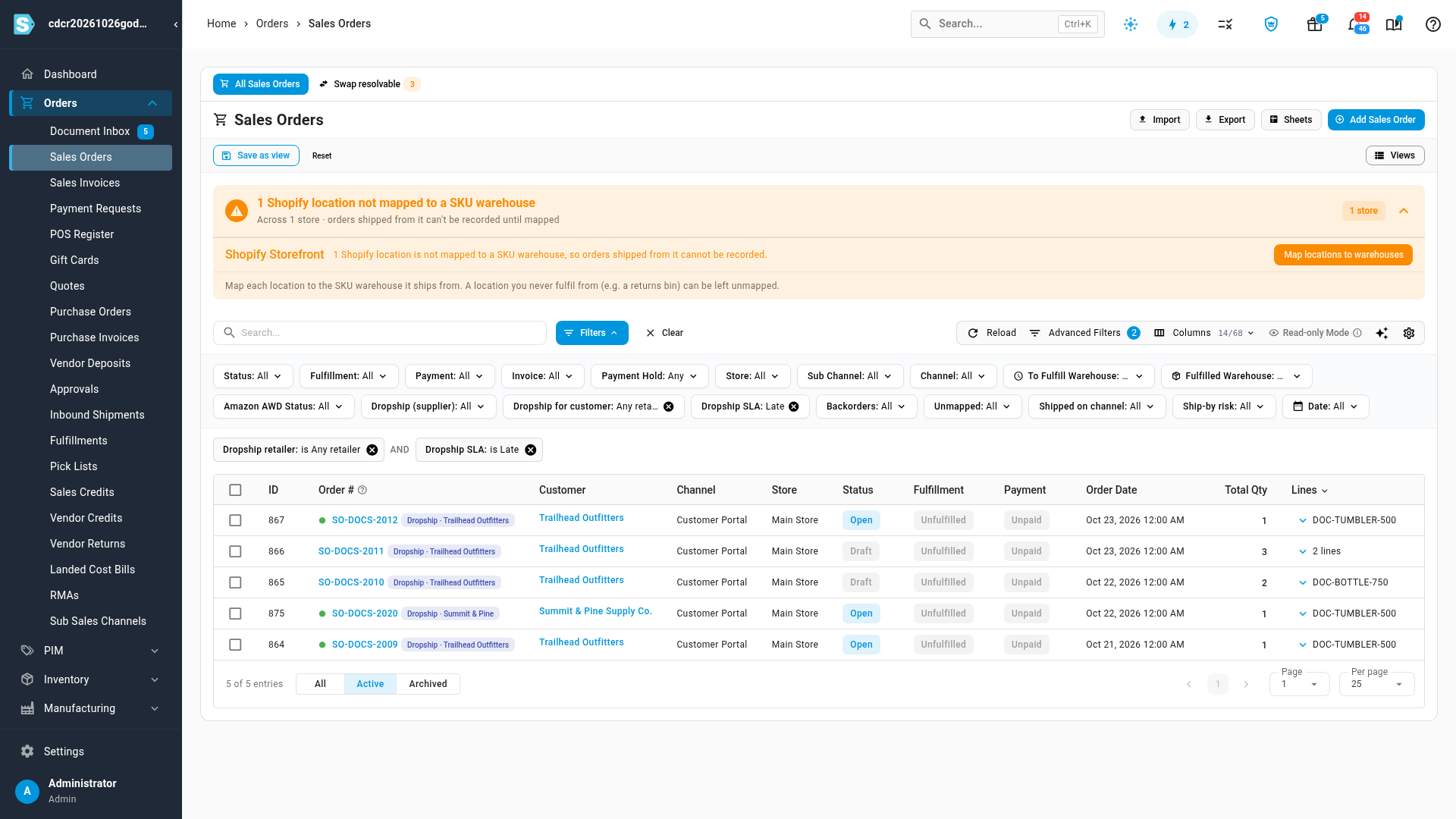
Task: Click the table search input field
Action: point(380,333)
